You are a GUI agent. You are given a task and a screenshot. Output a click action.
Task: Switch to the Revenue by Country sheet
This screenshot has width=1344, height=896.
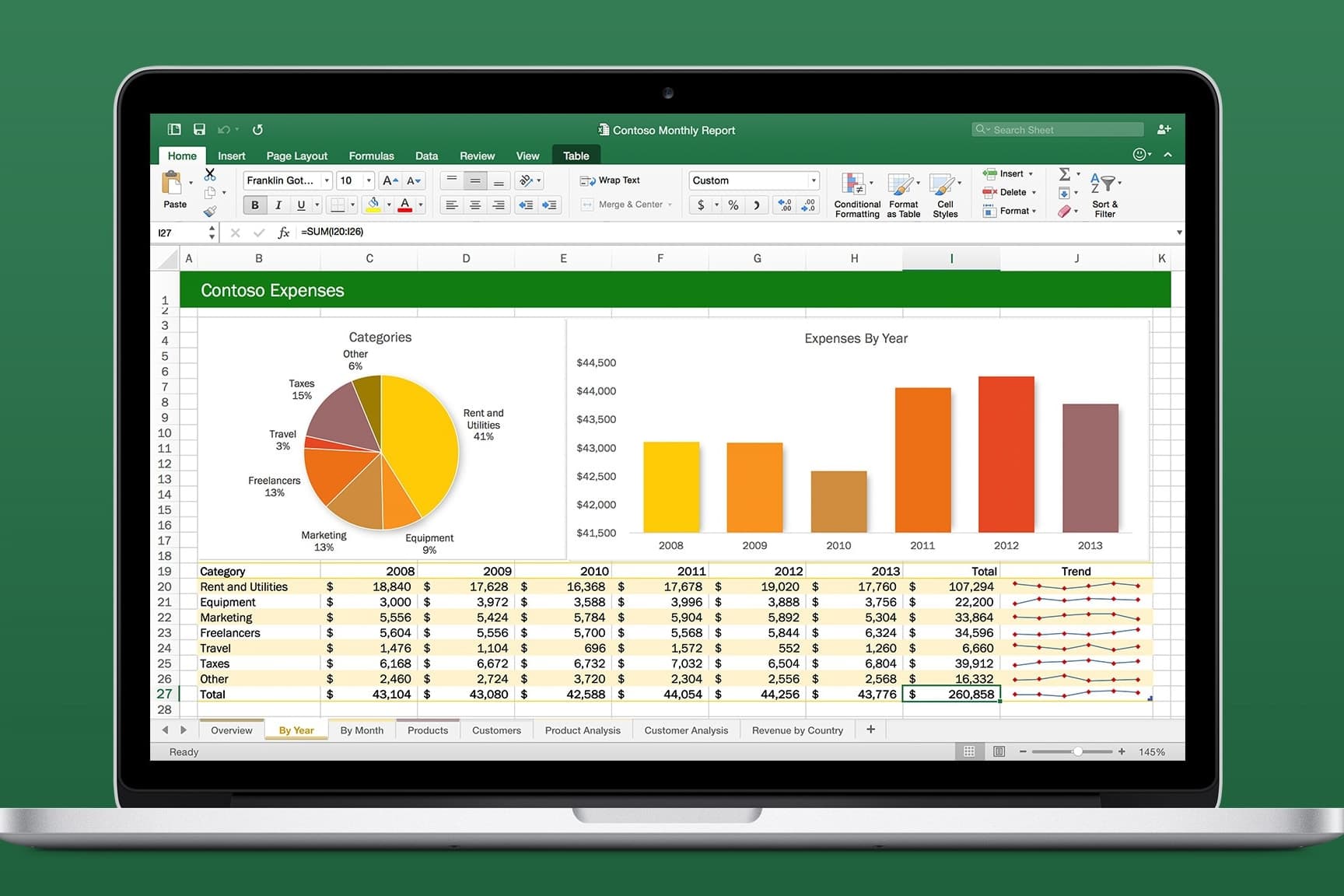tap(797, 730)
